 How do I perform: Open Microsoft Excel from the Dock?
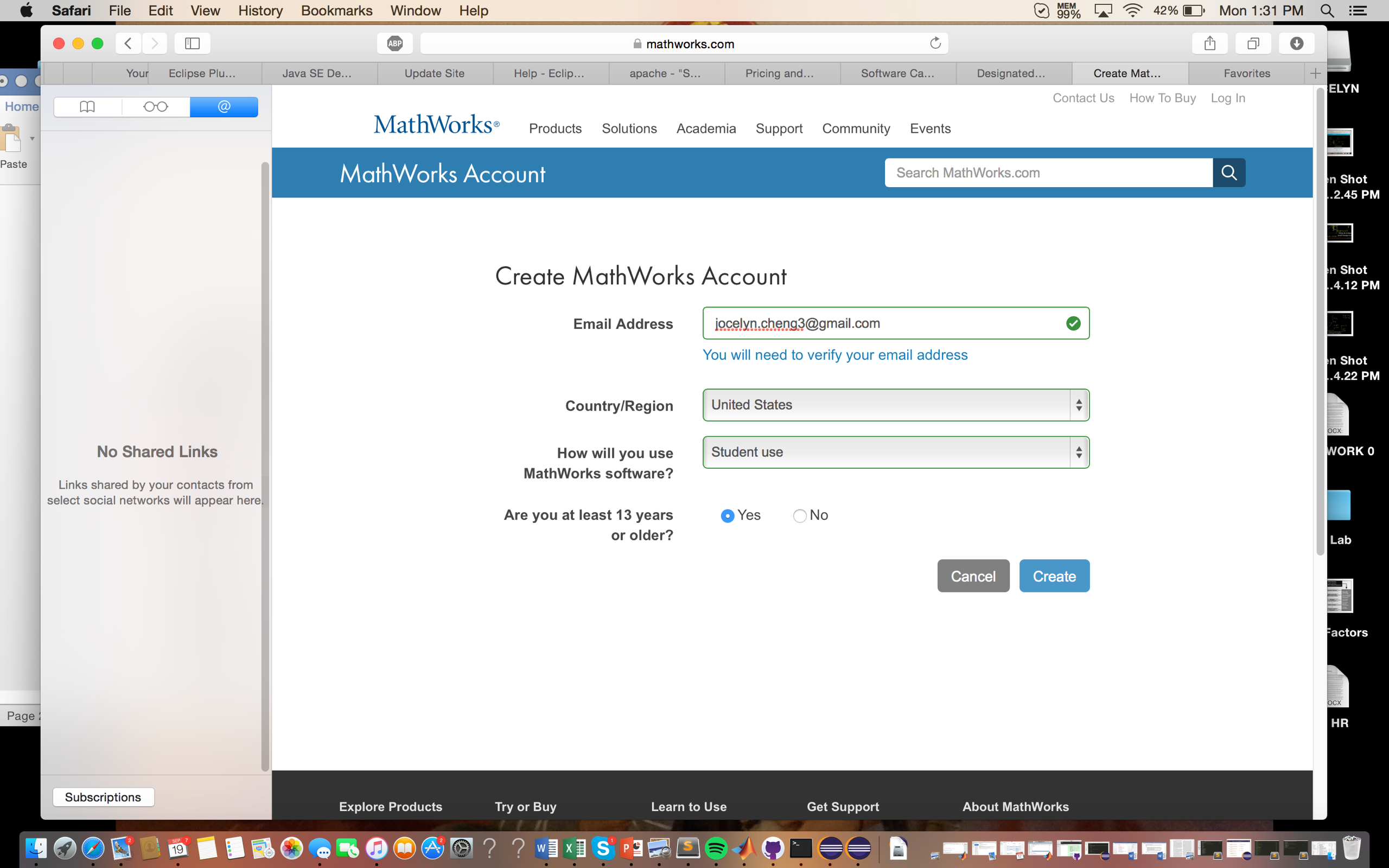[575, 848]
